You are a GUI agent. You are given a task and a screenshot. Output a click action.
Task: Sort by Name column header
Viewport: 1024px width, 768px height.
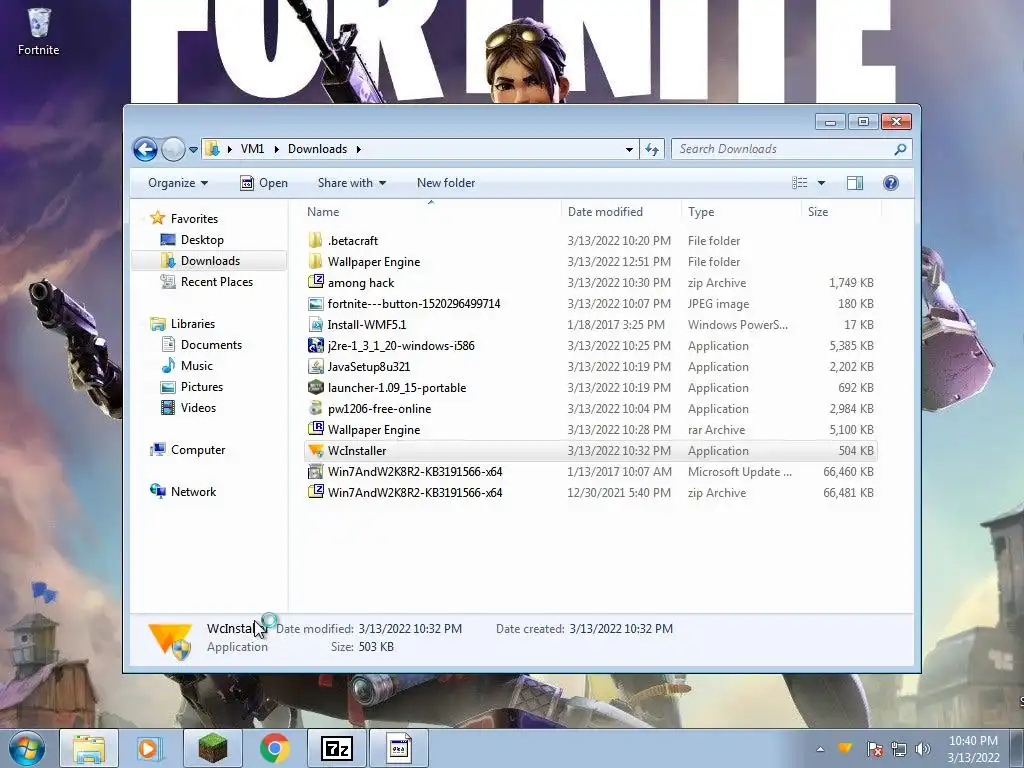point(431,212)
